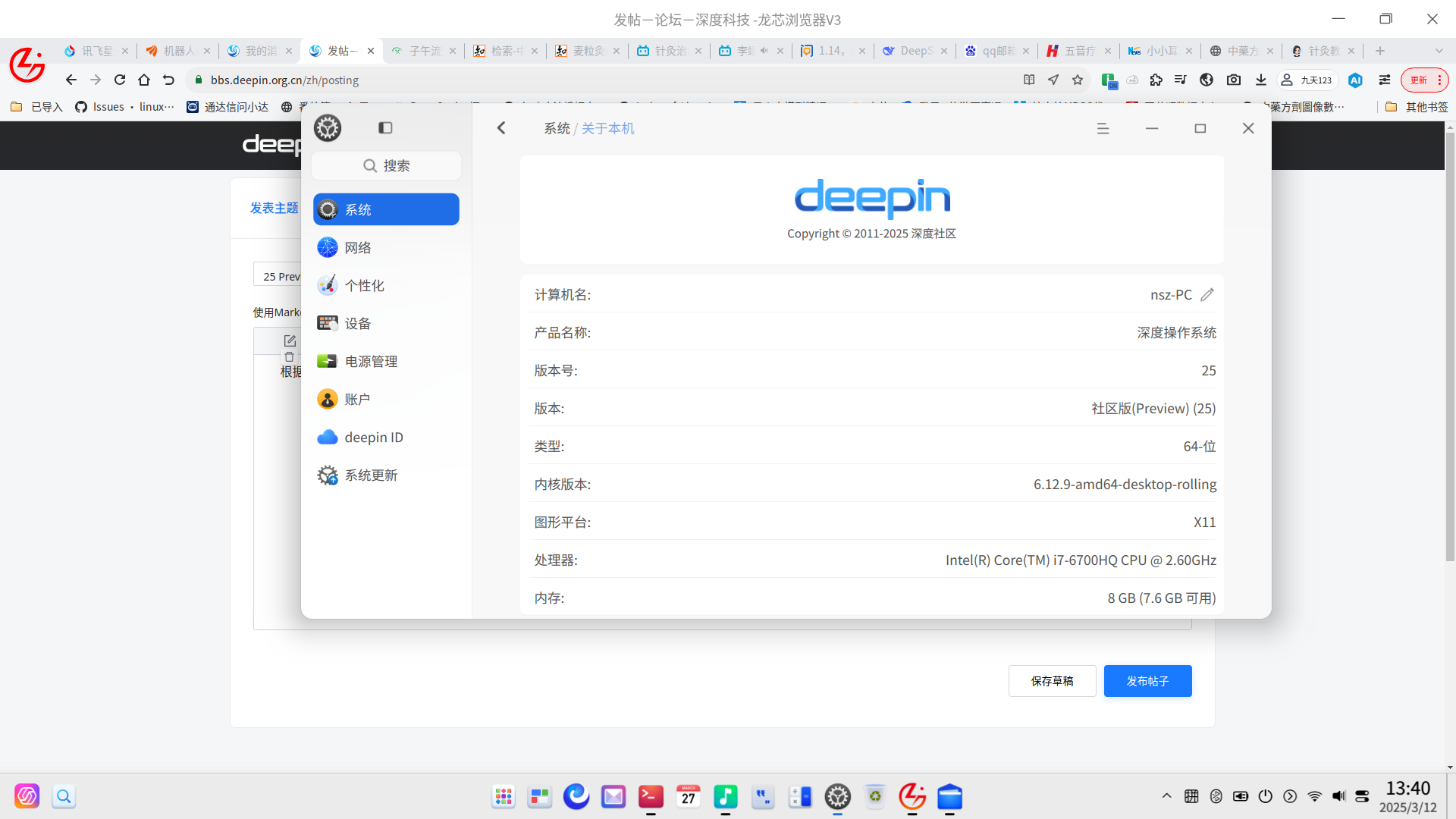Open 系统更新 in the sidebar
1456x819 pixels.
click(386, 475)
